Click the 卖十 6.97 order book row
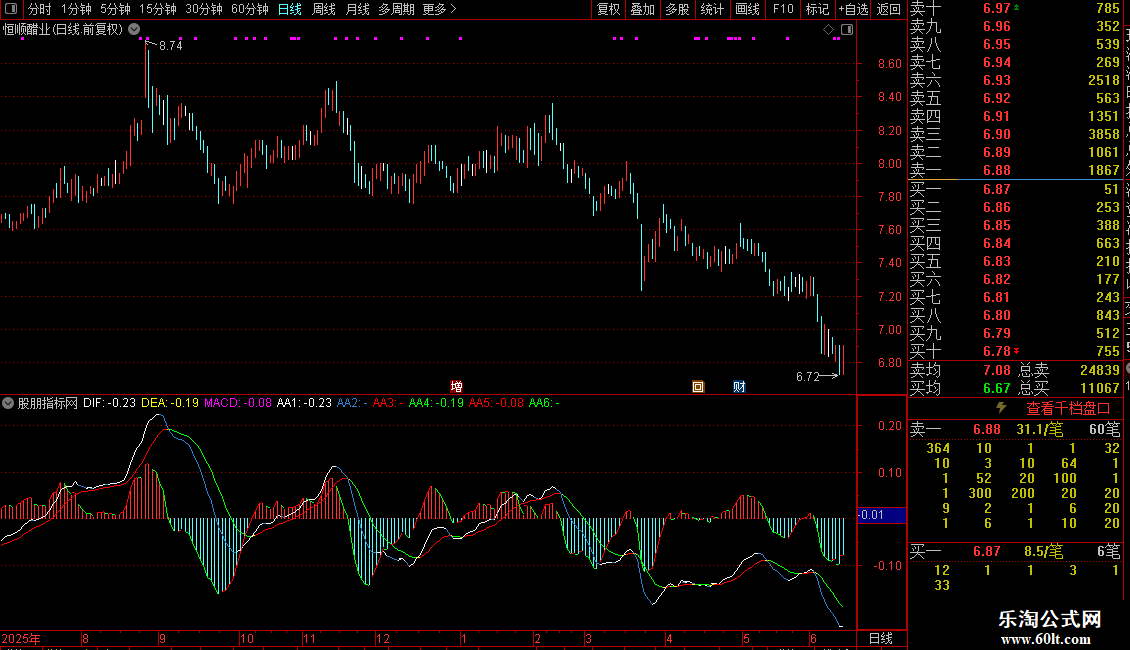Image resolution: width=1130 pixels, height=650 pixels. tap(1015, 8)
